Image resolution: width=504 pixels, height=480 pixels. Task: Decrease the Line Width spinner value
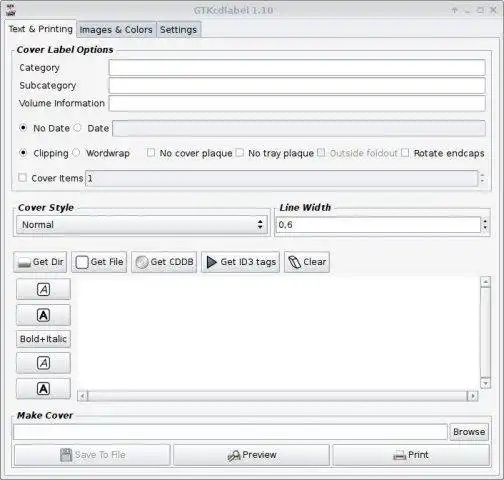(485, 228)
